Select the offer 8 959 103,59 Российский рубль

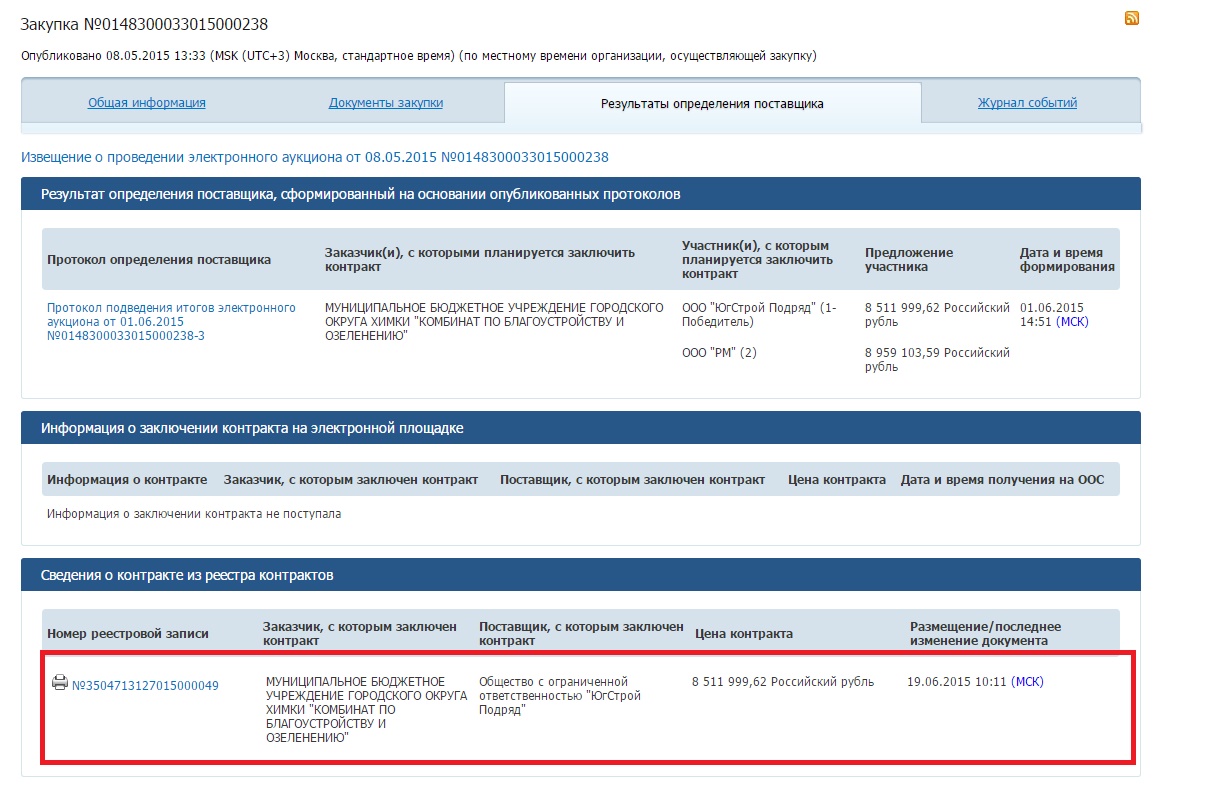[937, 360]
